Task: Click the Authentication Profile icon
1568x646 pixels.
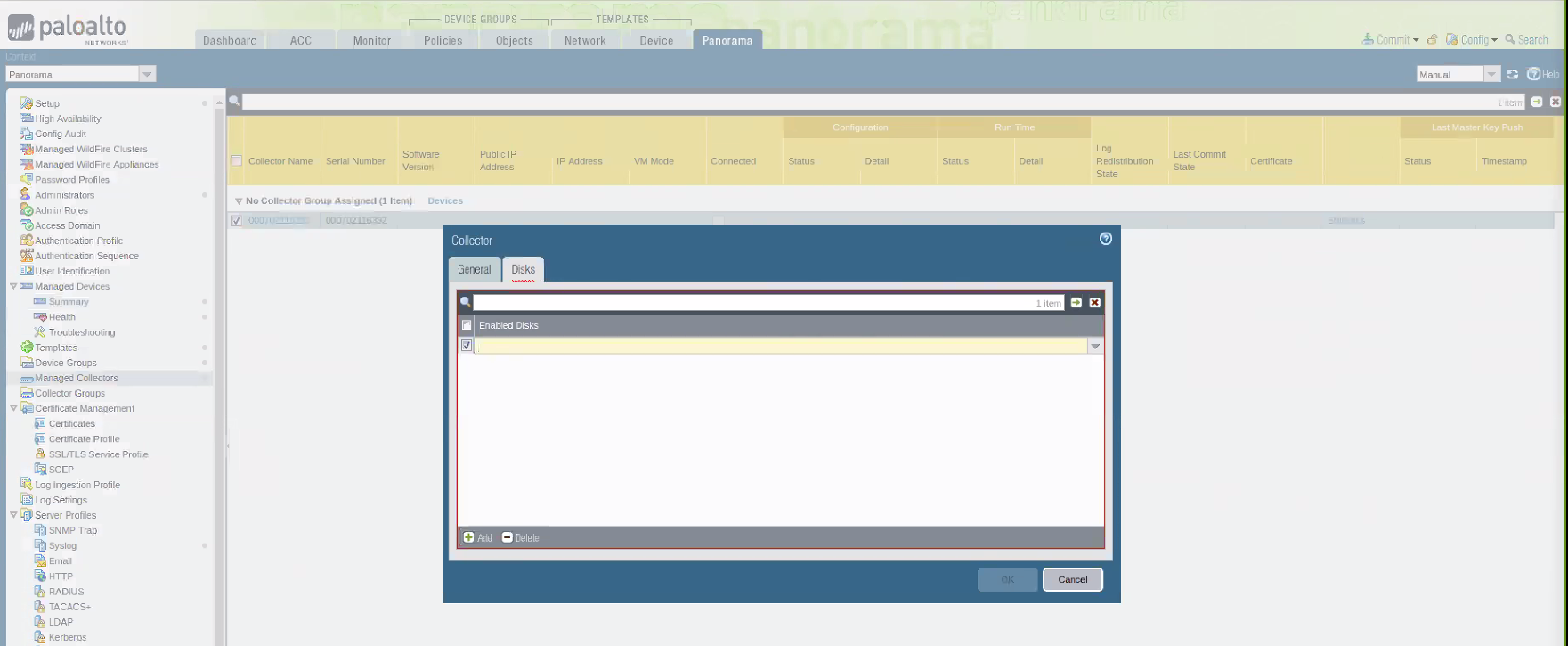Action: [26, 241]
